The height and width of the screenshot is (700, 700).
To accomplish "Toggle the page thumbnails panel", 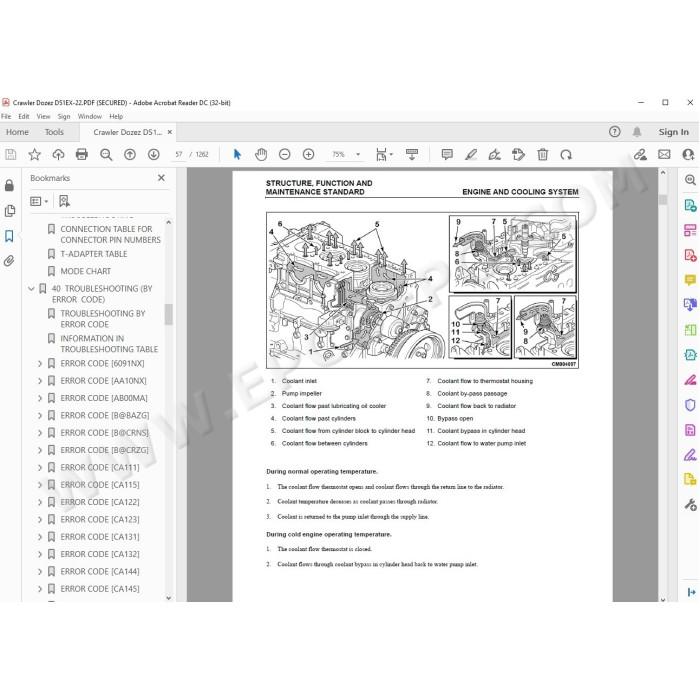I will click(9, 211).
